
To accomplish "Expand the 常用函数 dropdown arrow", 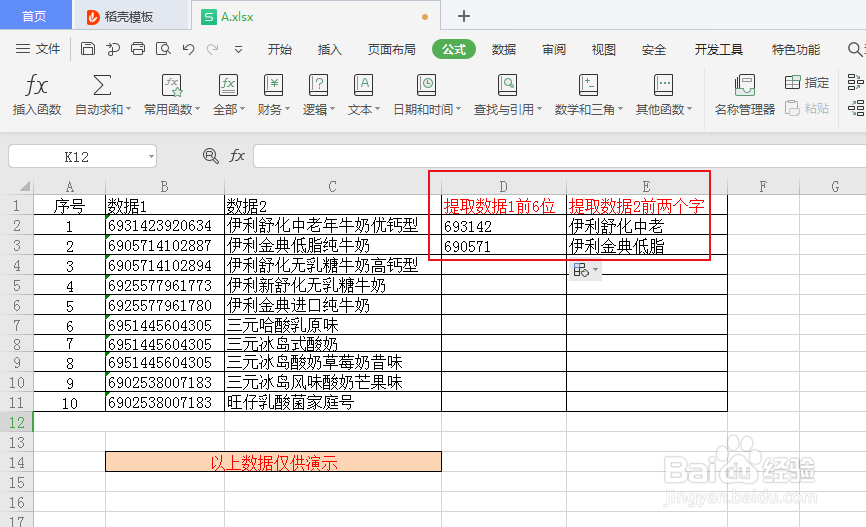I will pos(197,109).
